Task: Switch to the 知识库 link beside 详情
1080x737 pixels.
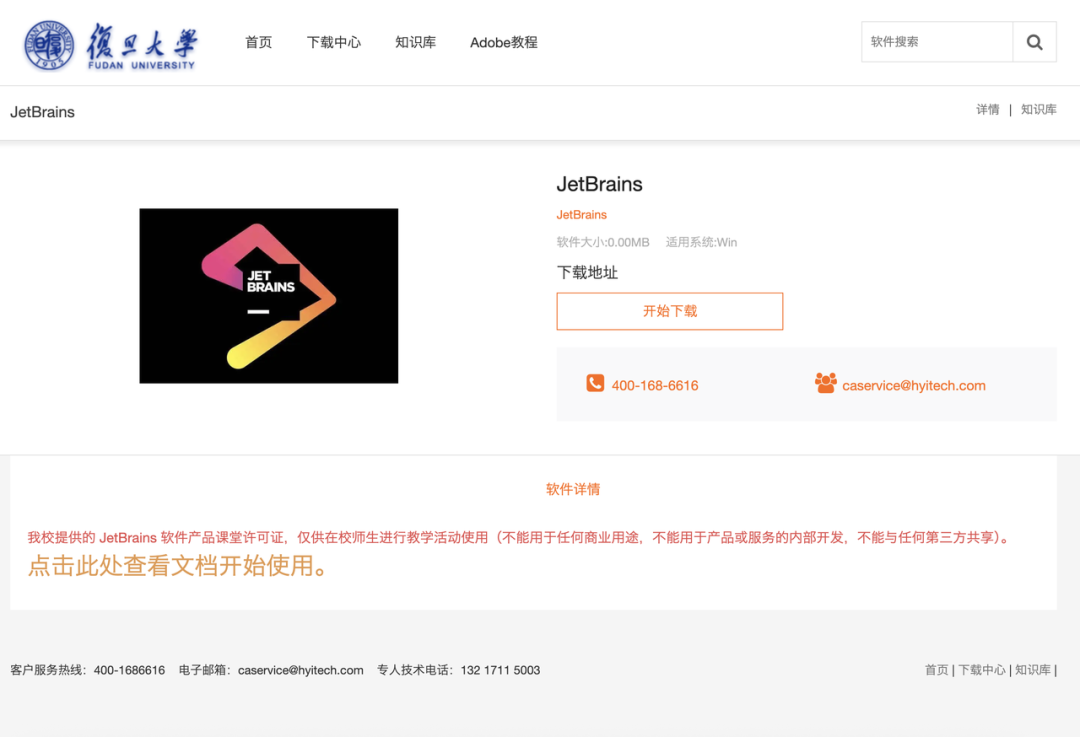Action: click(1038, 110)
